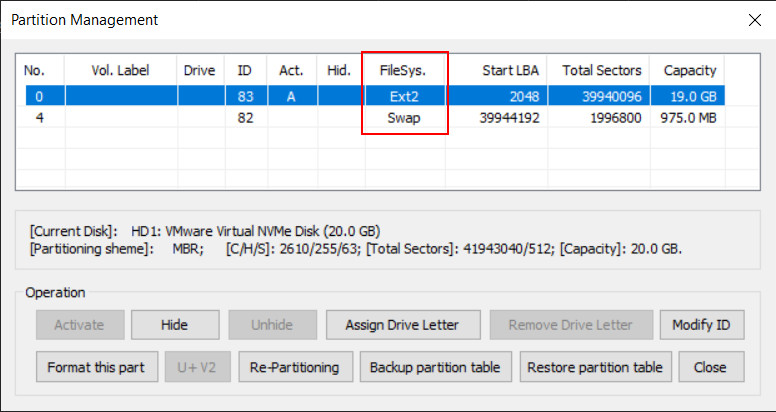Backup partition table
Screen dimensions: 776x412
coord(436,367)
